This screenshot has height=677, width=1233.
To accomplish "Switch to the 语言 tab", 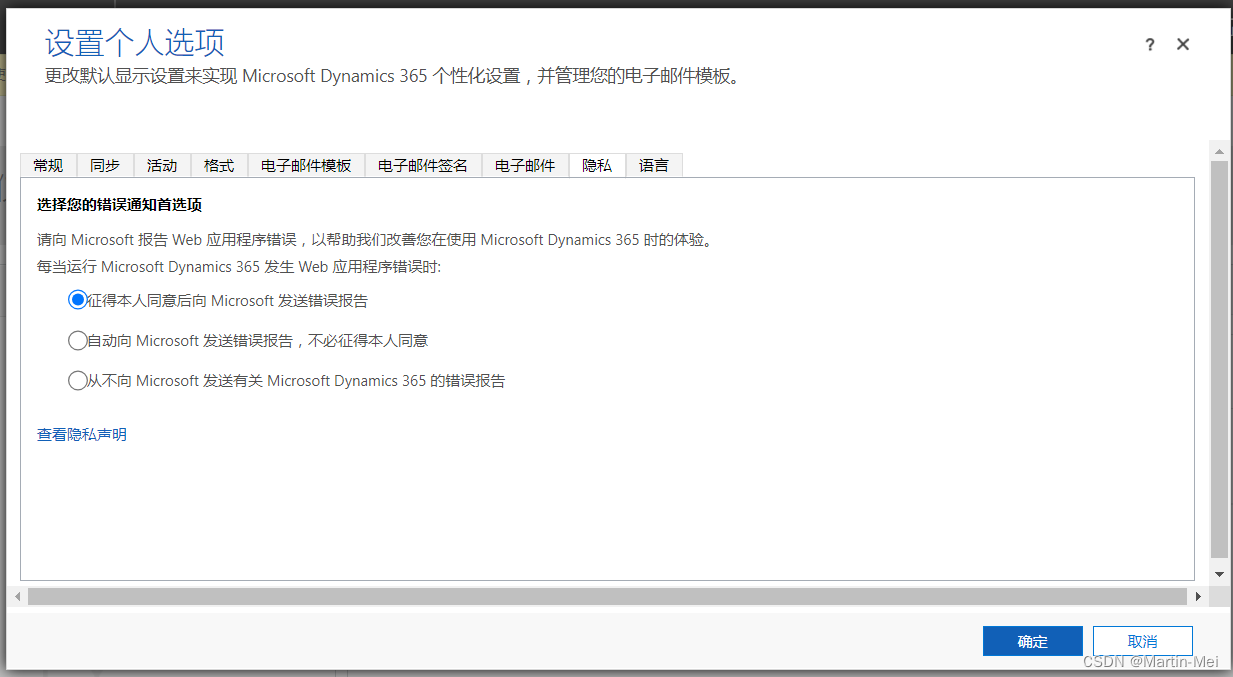I will (x=654, y=165).
